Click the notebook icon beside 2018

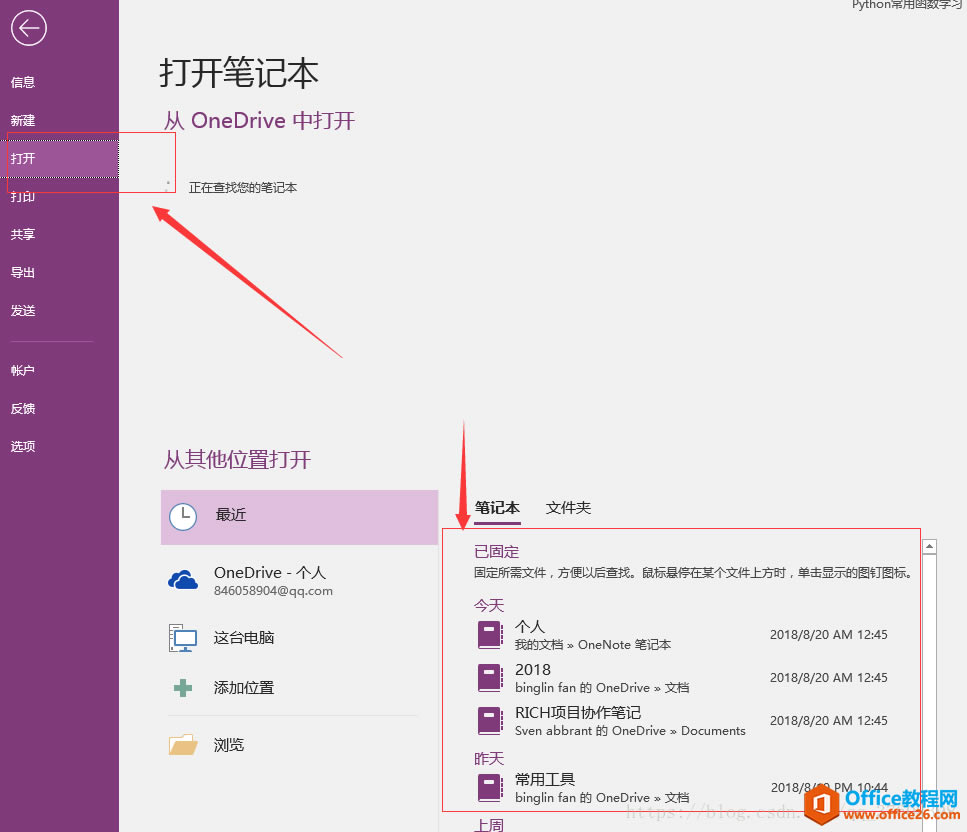pos(490,678)
